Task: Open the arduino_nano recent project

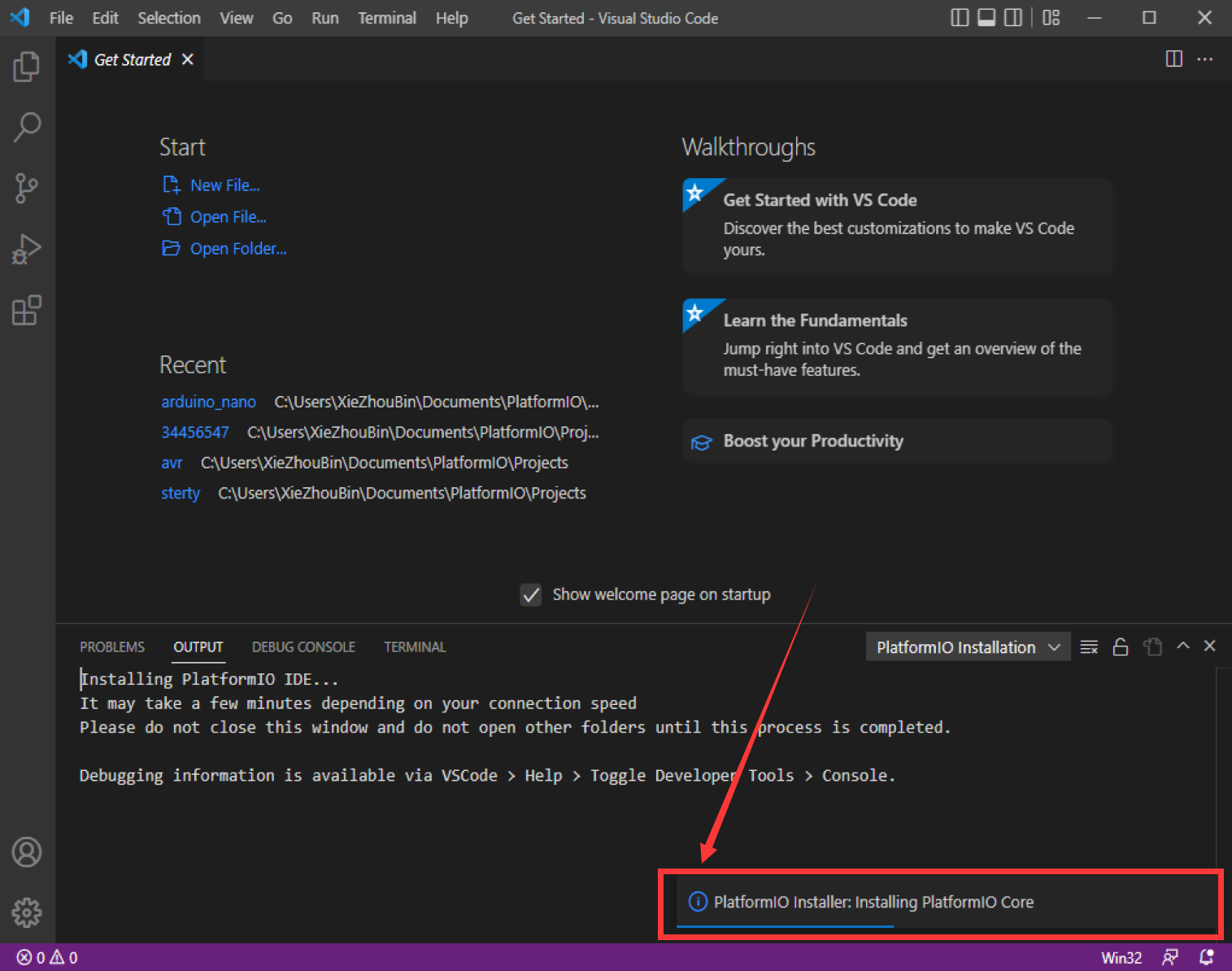Action: pyautogui.click(x=208, y=402)
